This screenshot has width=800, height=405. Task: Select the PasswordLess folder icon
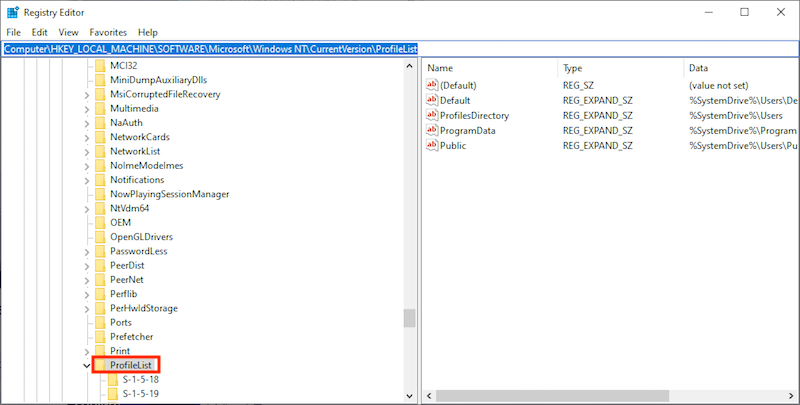[100, 251]
